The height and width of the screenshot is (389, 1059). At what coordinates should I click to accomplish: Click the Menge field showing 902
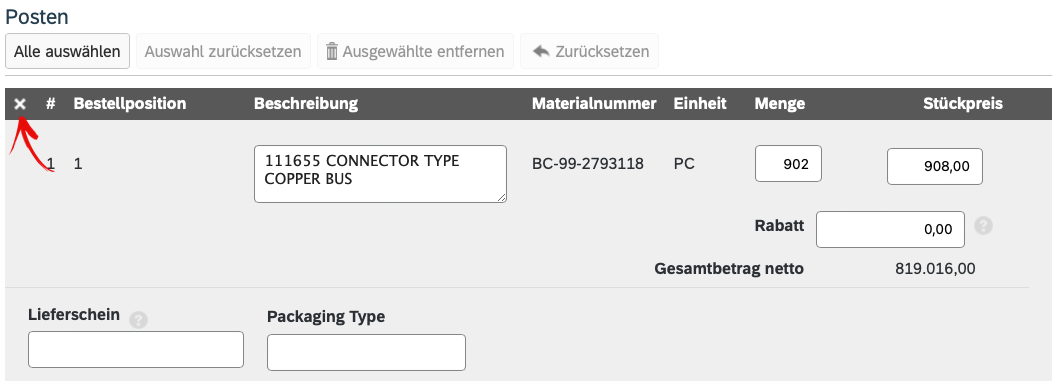click(788, 163)
